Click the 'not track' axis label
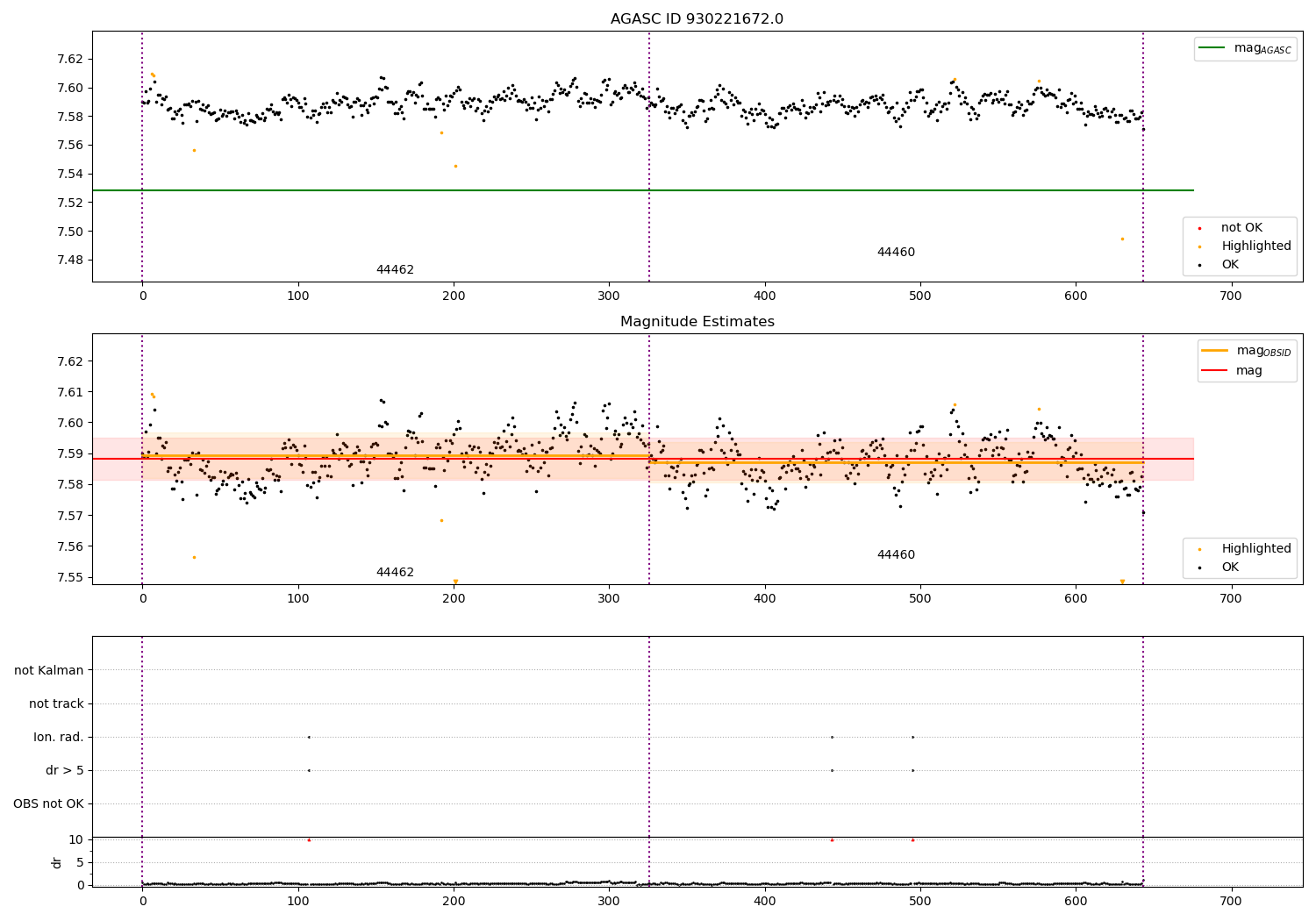Viewport: 1316px width, 921px height. 56,704
